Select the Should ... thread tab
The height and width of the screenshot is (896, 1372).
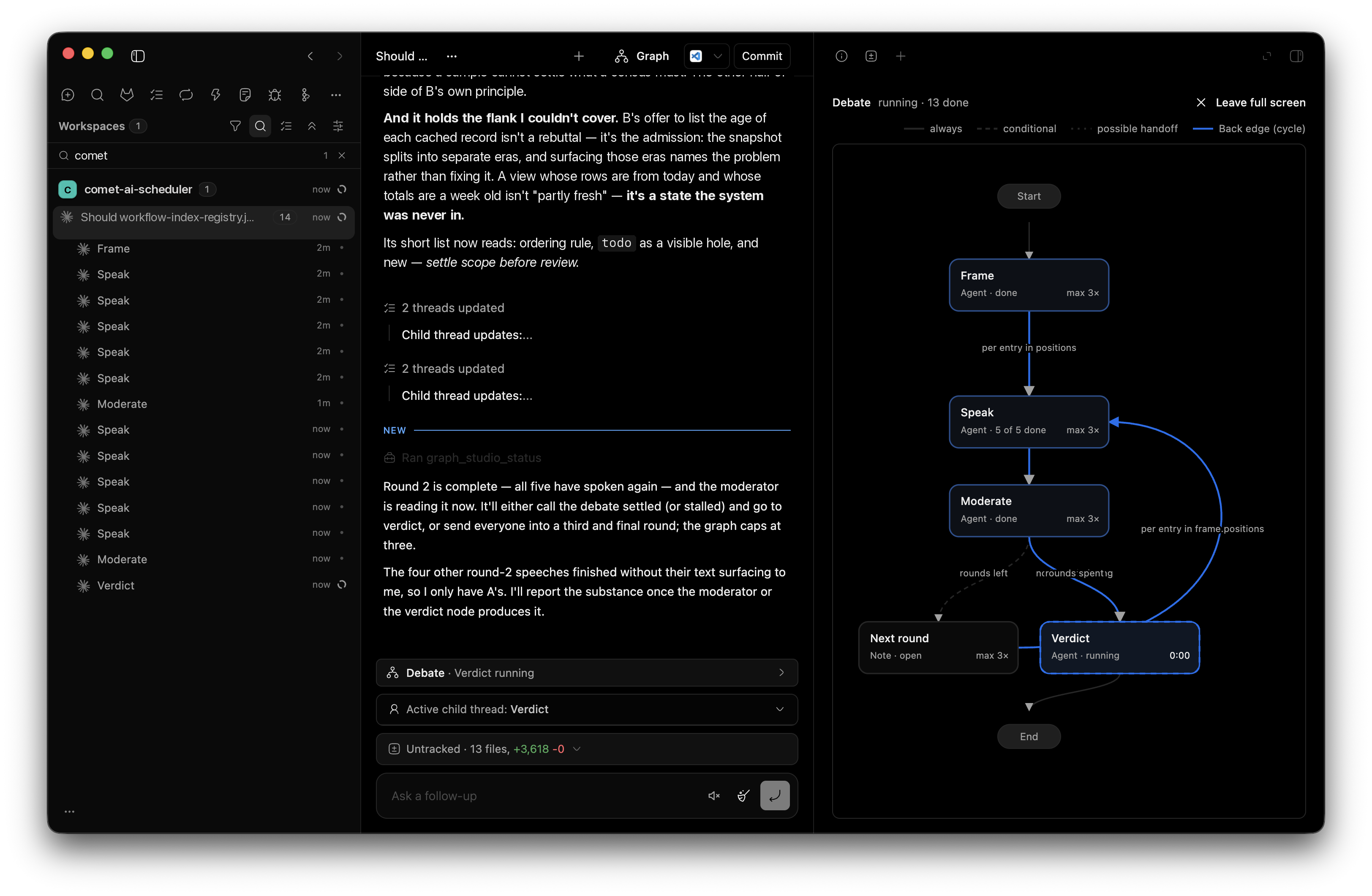click(401, 56)
